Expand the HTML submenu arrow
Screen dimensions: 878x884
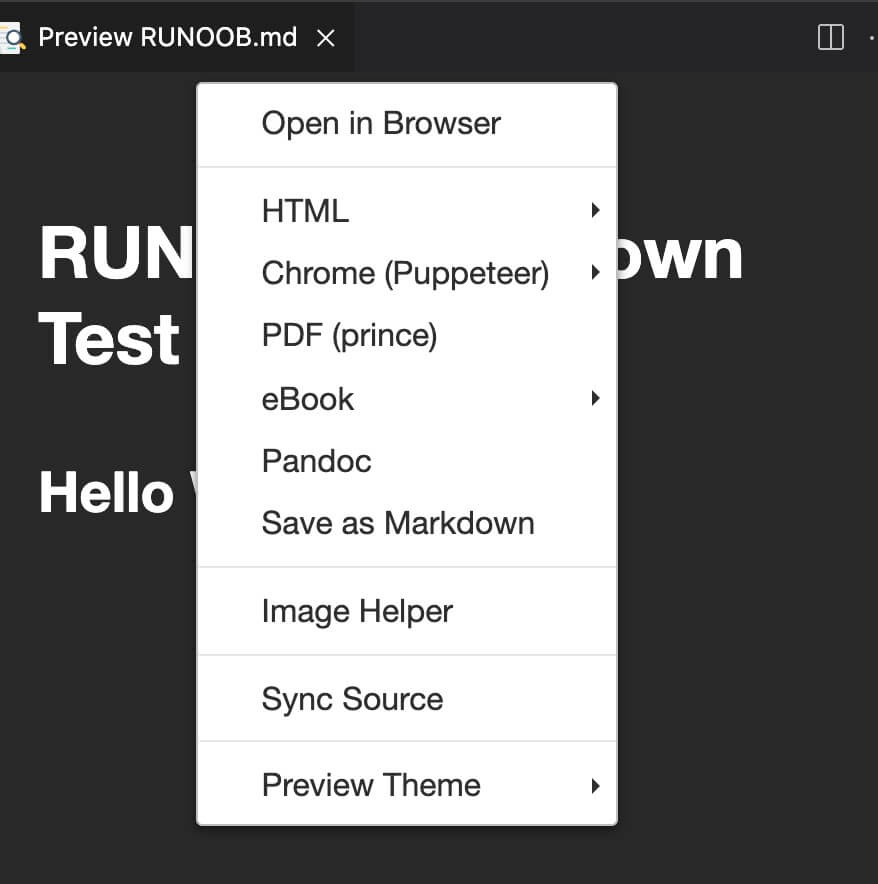(595, 210)
